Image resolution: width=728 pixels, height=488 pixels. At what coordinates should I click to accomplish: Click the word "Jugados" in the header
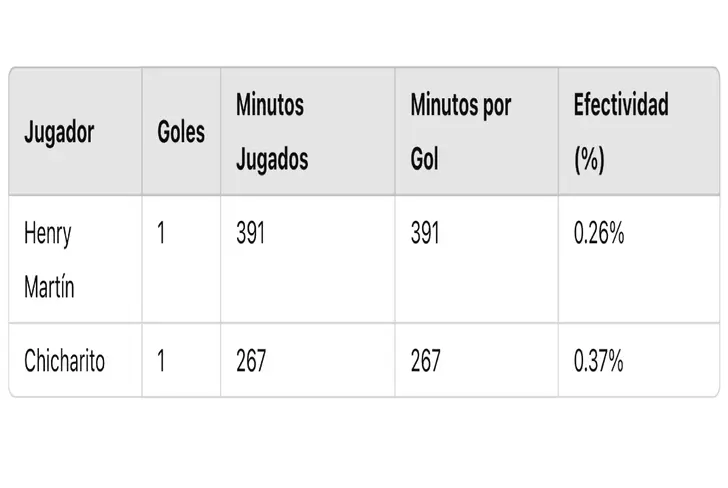coord(272,160)
